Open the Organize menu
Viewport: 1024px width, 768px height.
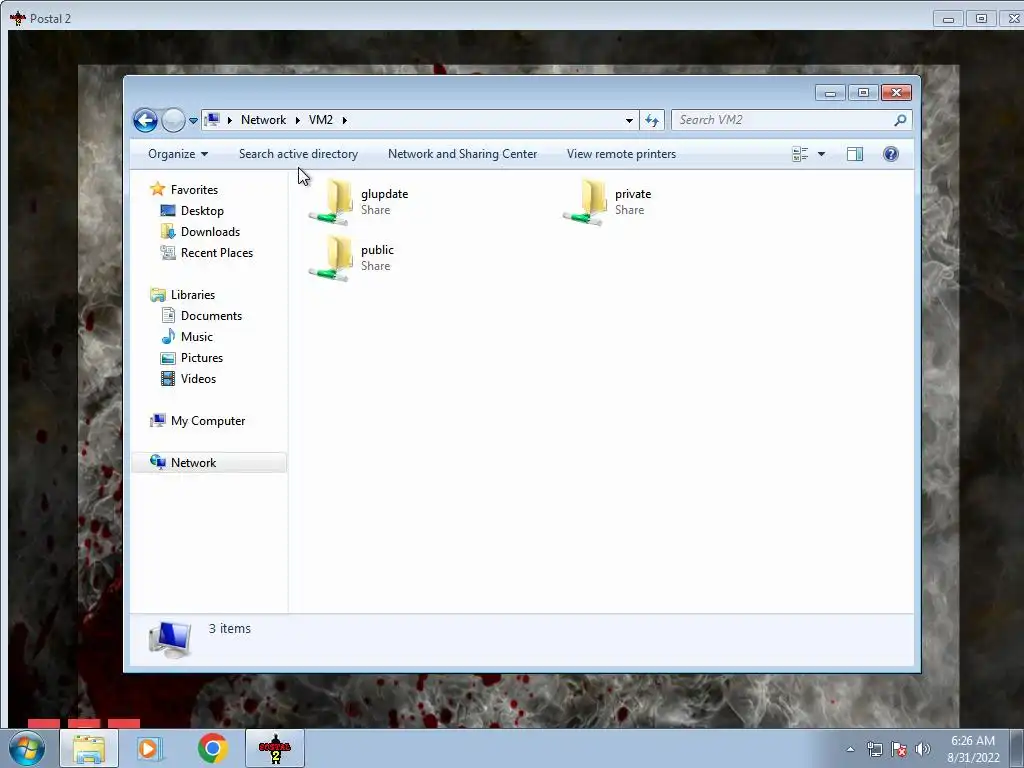coord(178,154)
